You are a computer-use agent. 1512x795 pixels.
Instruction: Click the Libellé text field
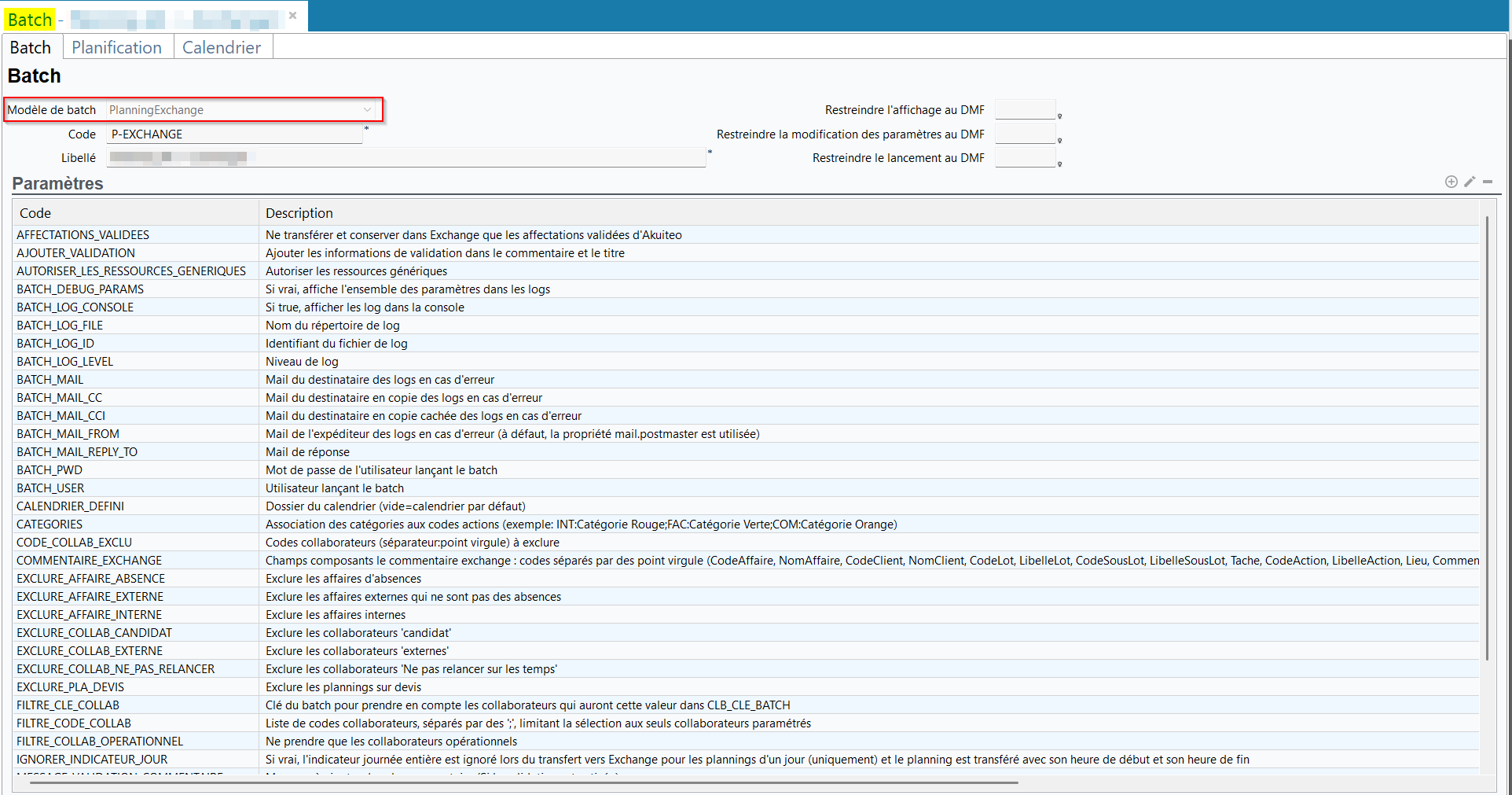(406, 158)
